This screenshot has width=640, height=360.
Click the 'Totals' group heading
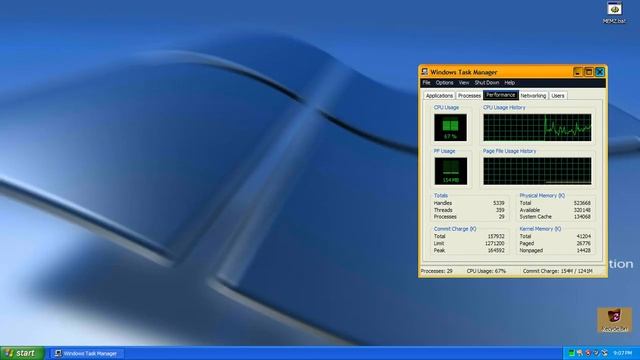[441, 196]
